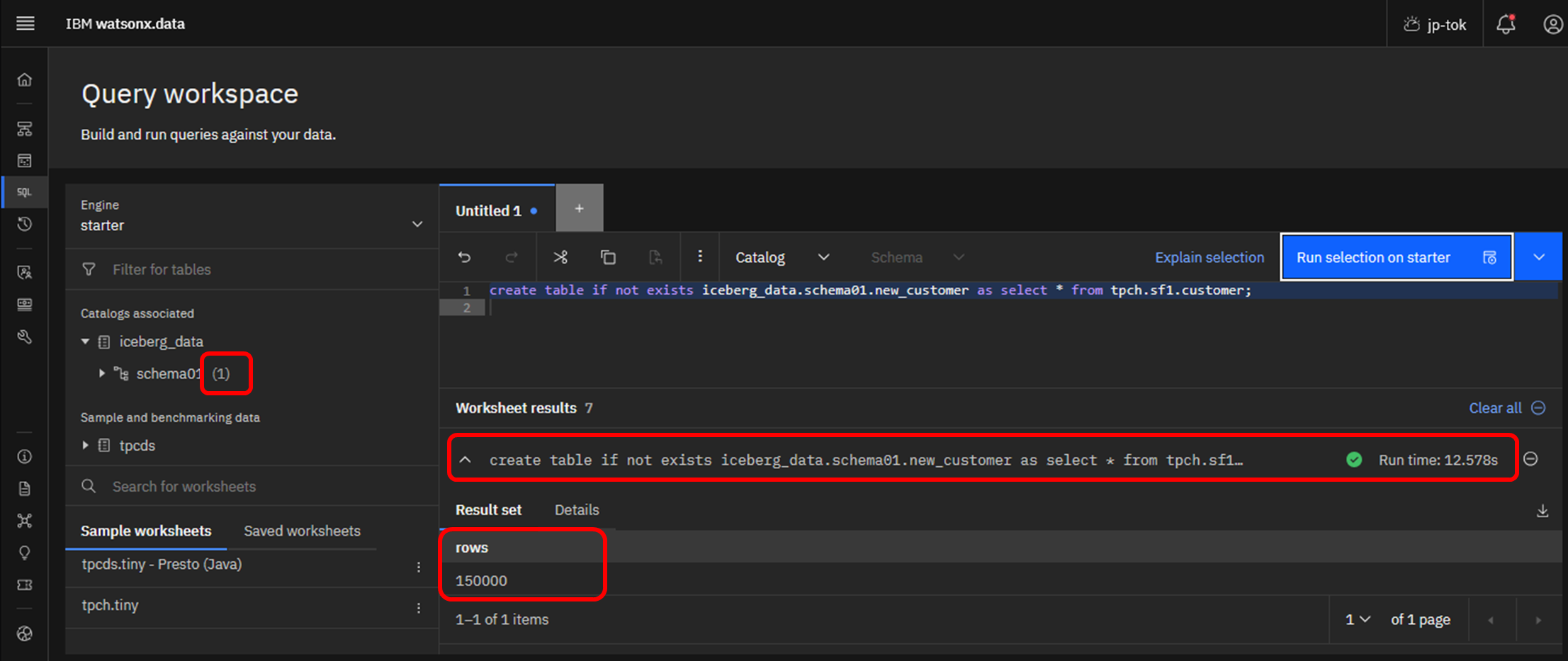Viewport: 1568px width, 661px height.
Task: Switch to Saved worksheets tab
Action: click(x=302, y=531)
